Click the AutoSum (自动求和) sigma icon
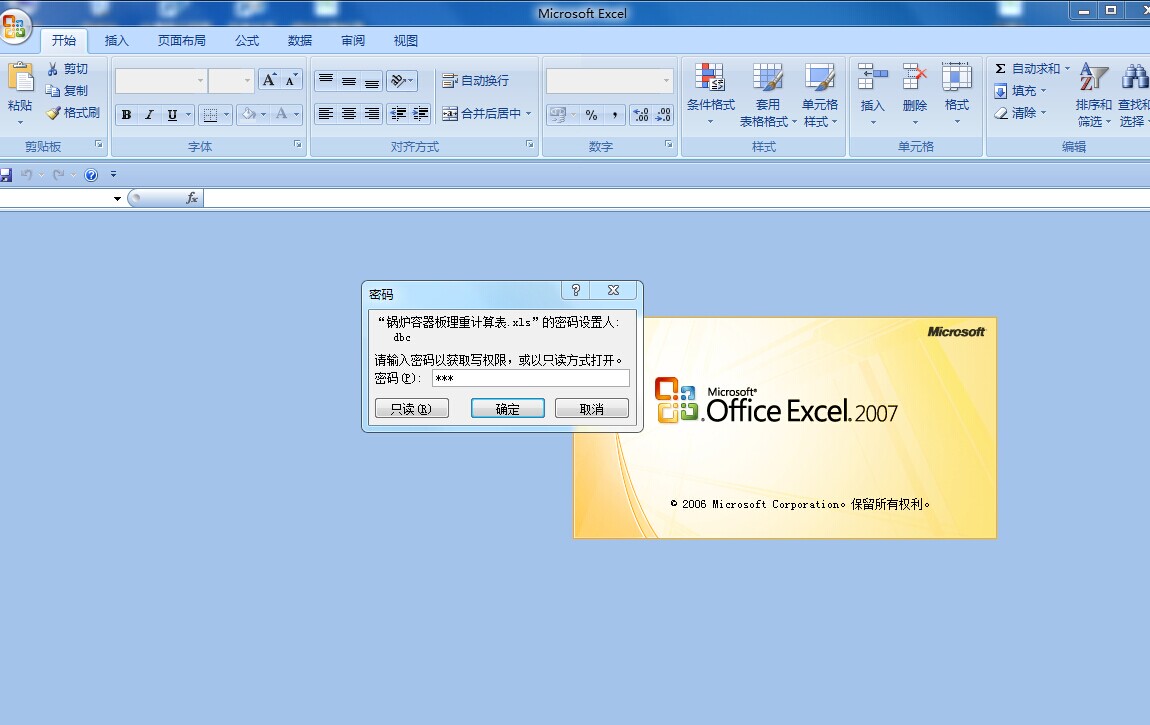 pyautogui.click(x=1000, y=69)
